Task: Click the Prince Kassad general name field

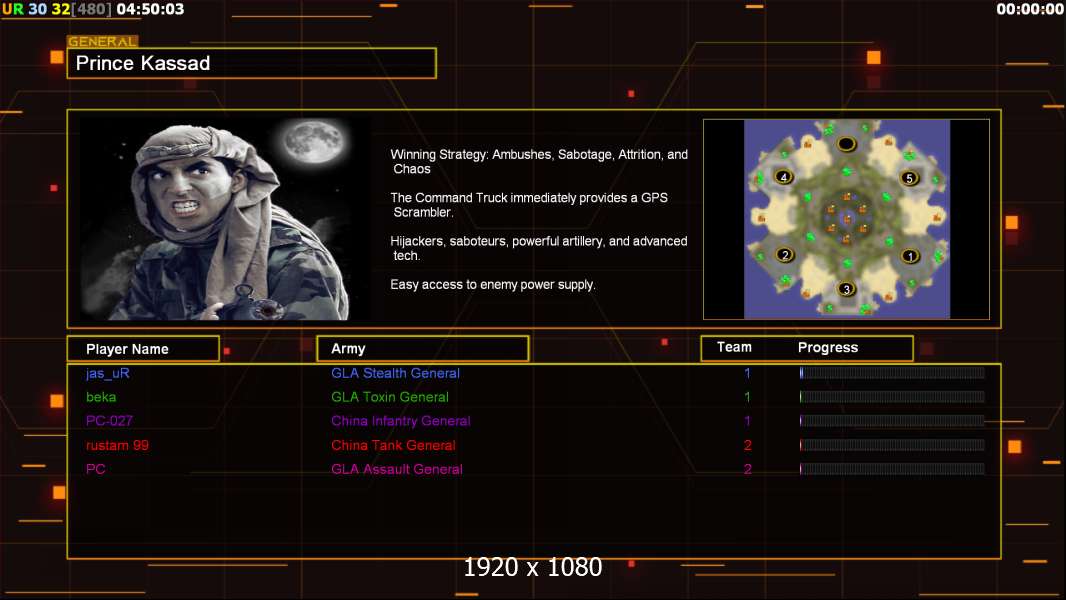Action: [252, 63]
